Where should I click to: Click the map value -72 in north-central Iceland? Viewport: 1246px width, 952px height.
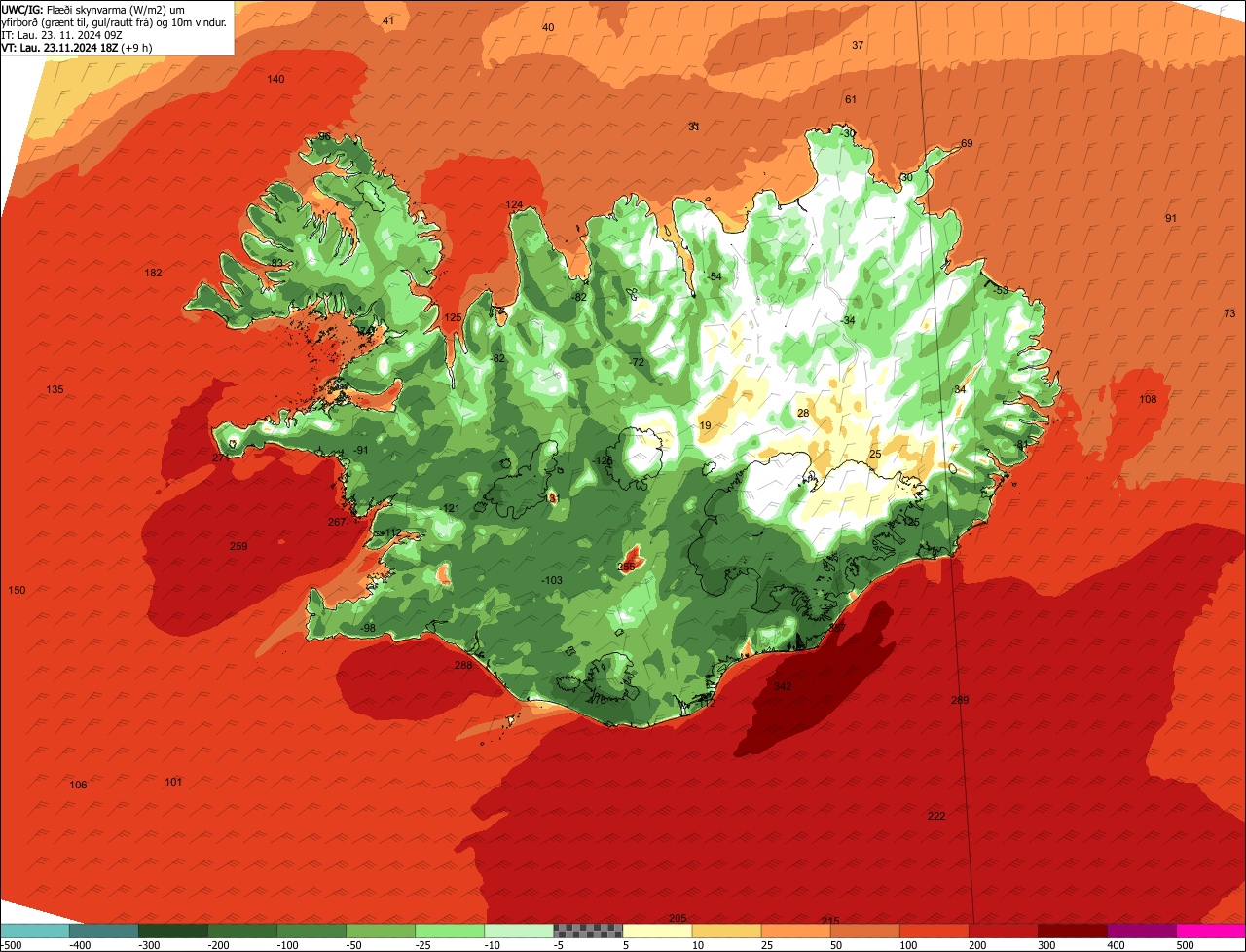(x=637, y=362)
